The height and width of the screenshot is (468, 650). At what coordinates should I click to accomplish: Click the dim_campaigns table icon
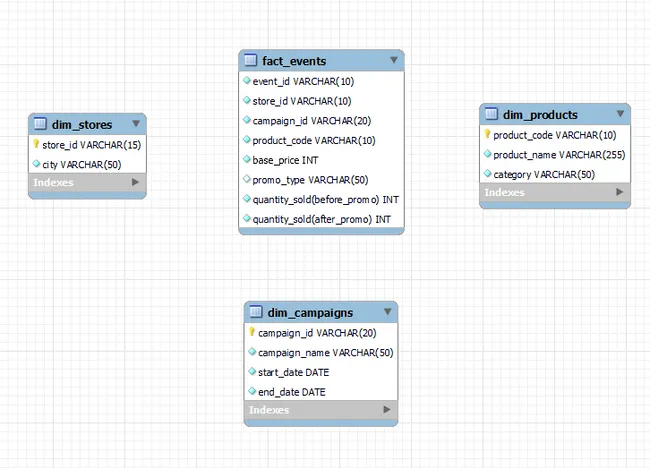pos(256,312)
